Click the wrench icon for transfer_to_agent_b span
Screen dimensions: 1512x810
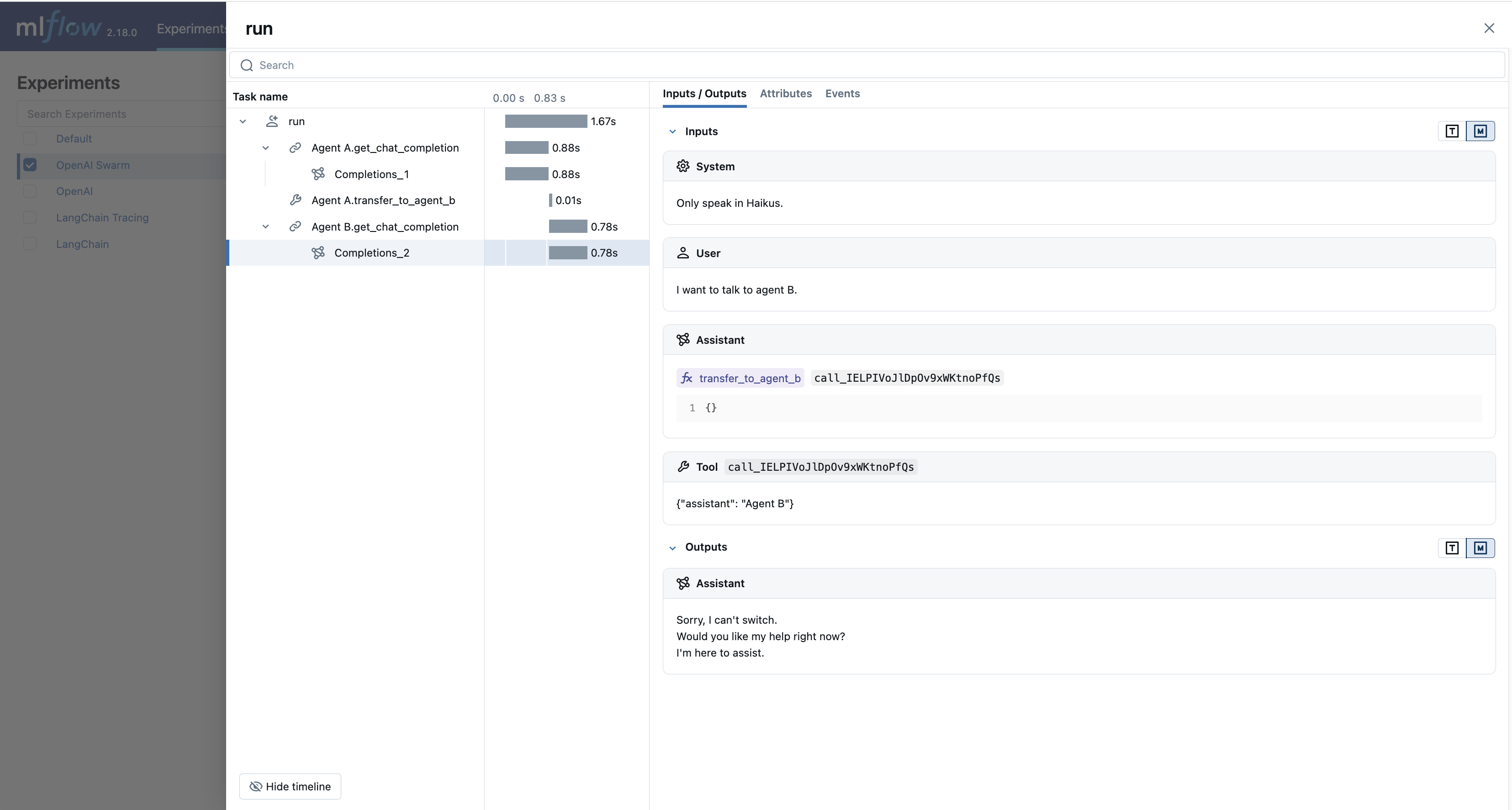pos(295,200)
